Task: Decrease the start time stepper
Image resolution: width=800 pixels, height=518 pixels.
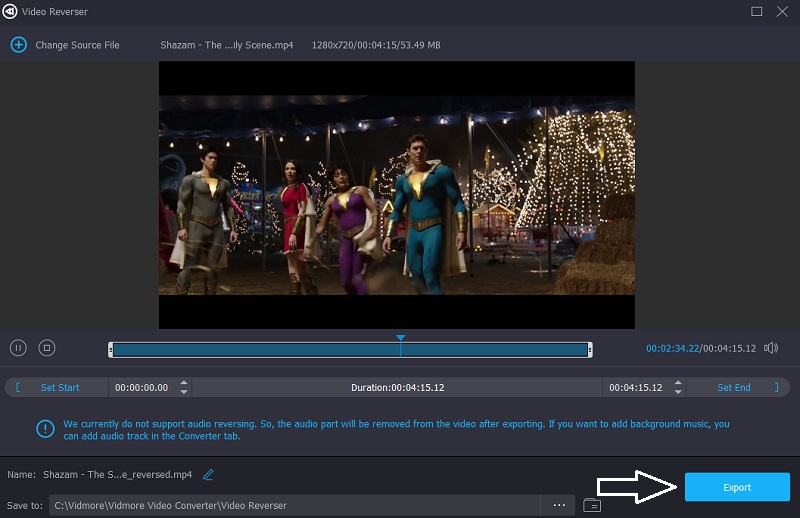Action: [x=183, y=392]
